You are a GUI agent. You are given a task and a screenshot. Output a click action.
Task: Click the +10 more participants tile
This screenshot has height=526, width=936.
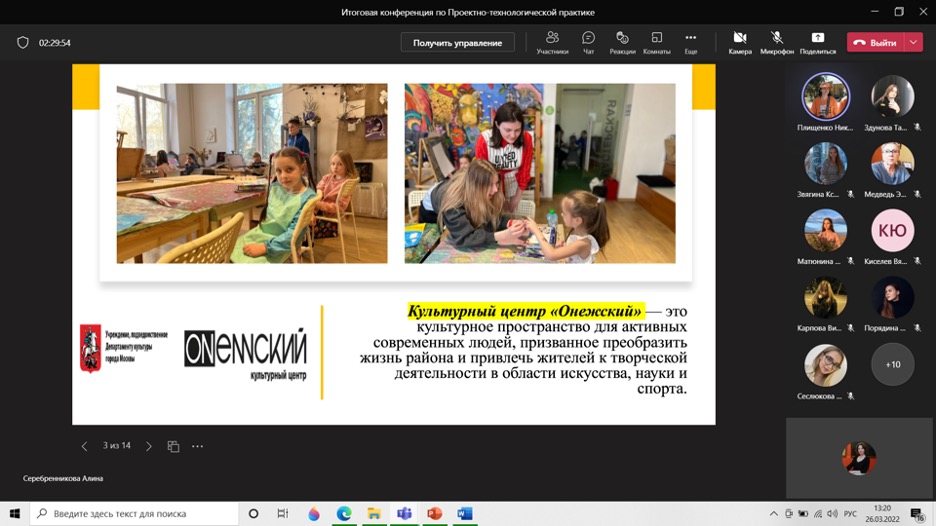tap(892, 364)
